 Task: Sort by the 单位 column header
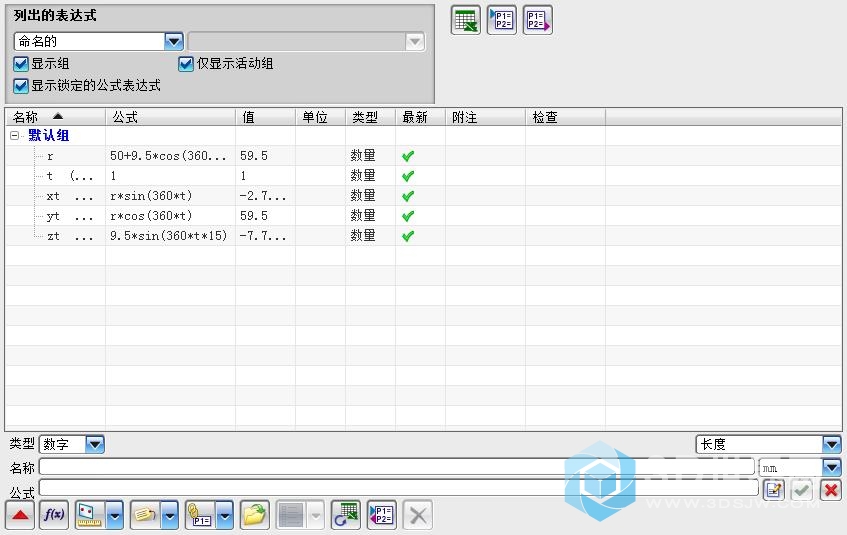coord(321,117)
